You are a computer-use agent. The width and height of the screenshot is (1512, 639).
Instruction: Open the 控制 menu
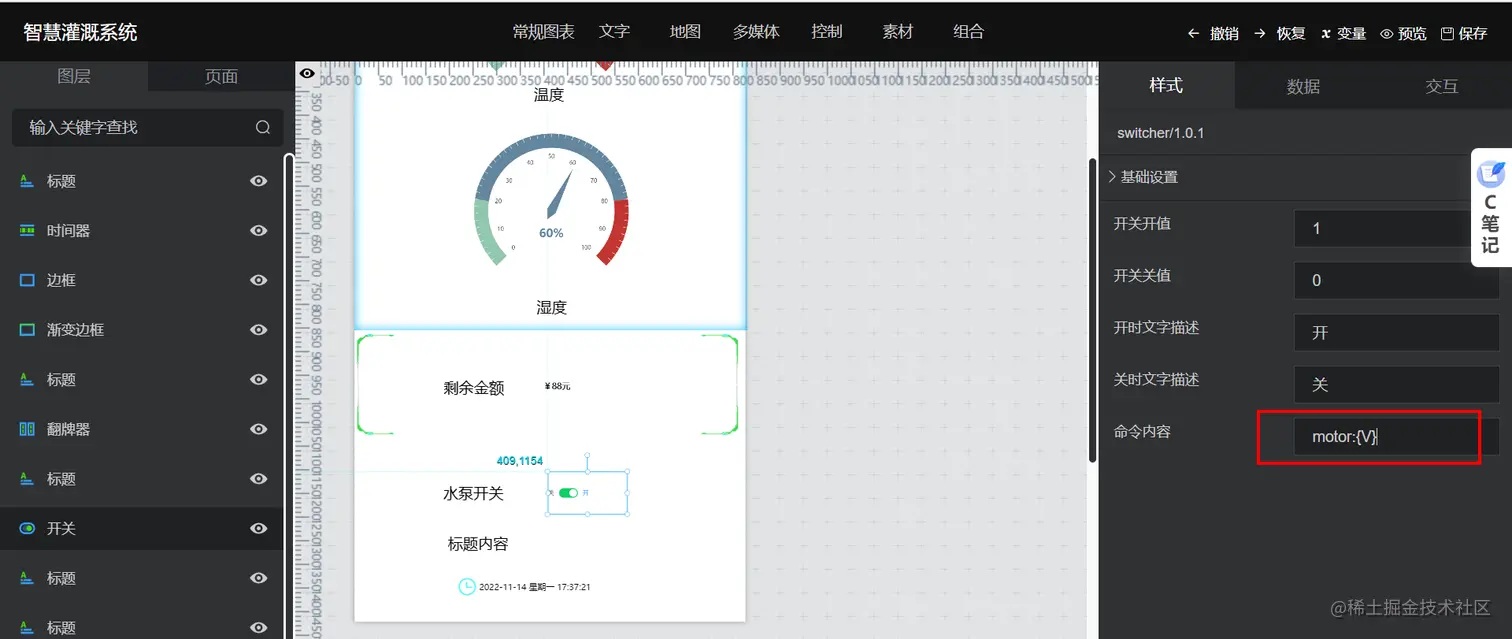point(827,32)
